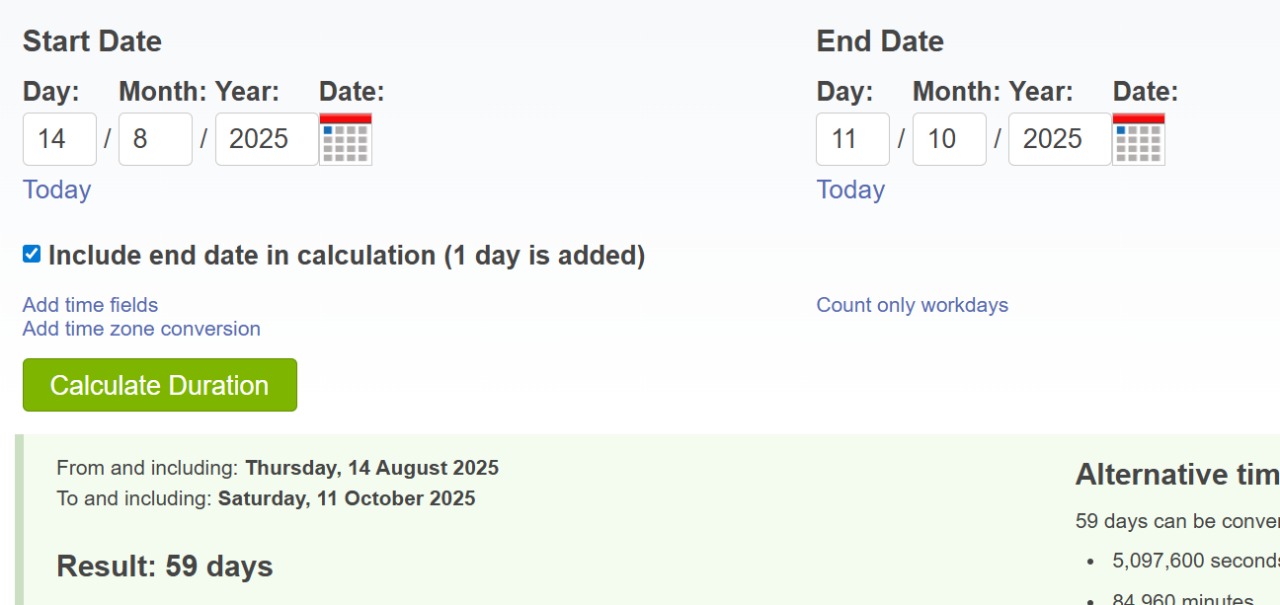This screenshot has height=605, width=1280.
Task: Click the Thursday, 14 August 2025 text
Action: click(372, 468)
